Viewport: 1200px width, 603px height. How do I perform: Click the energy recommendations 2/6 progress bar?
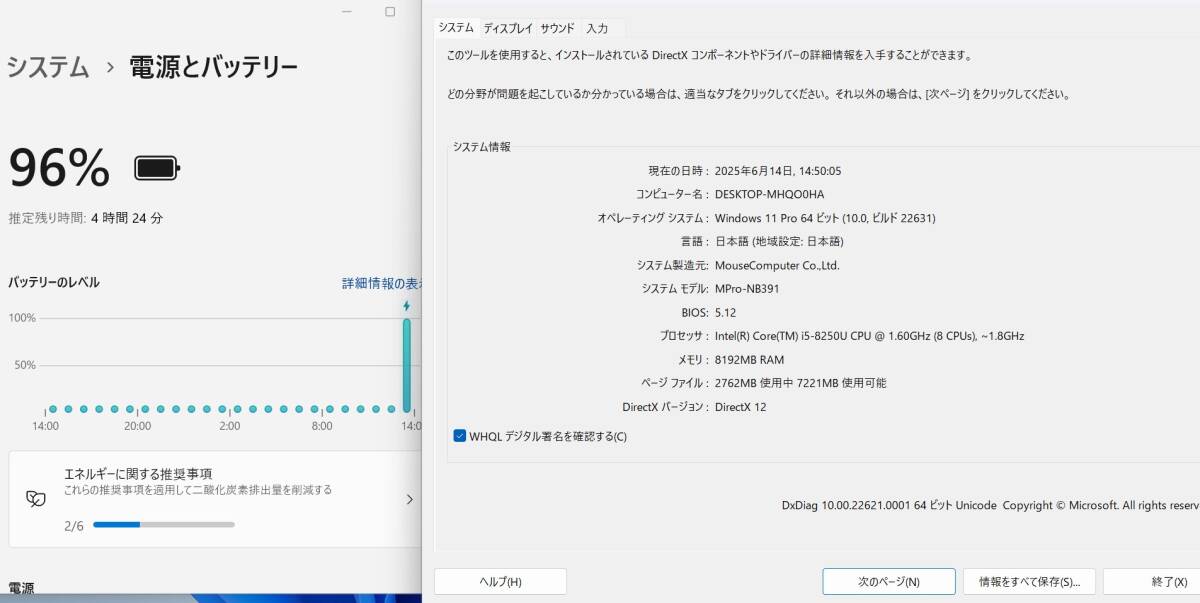pyautogui.click(x=164, y=524)
